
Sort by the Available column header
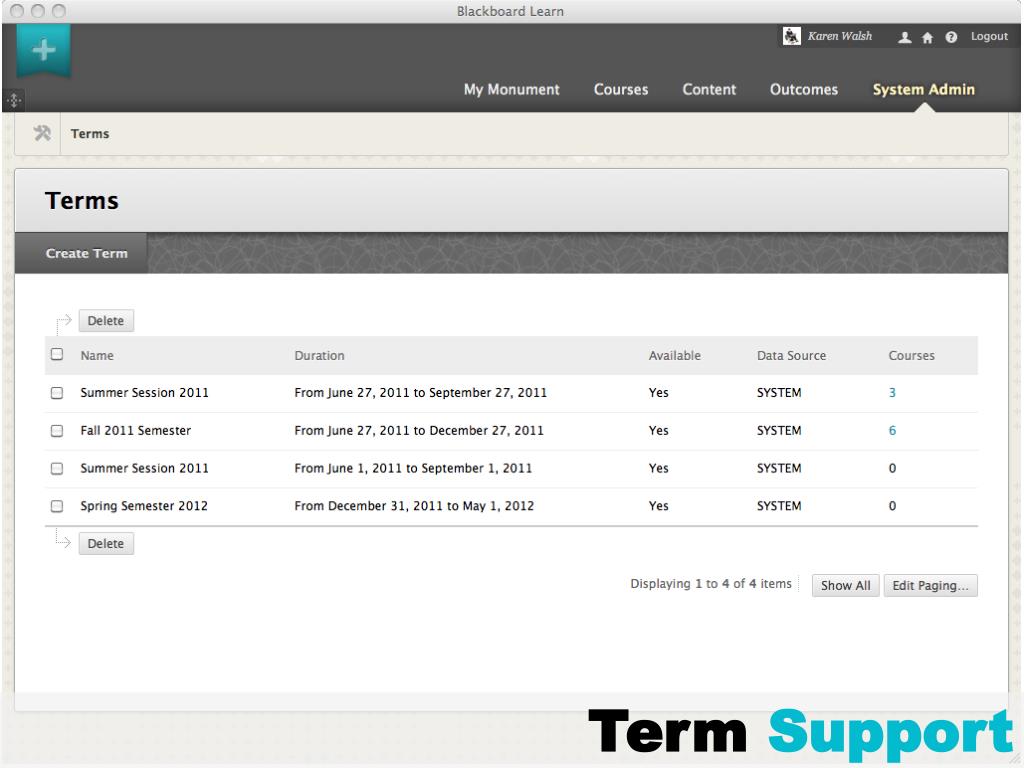674,355
